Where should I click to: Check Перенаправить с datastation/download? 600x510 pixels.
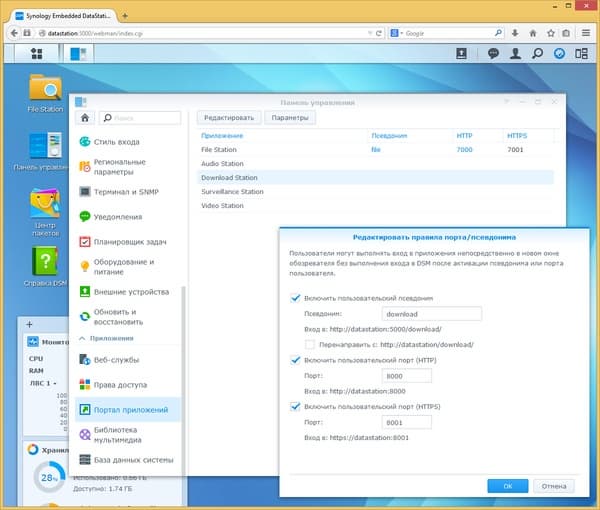(310, 344)
